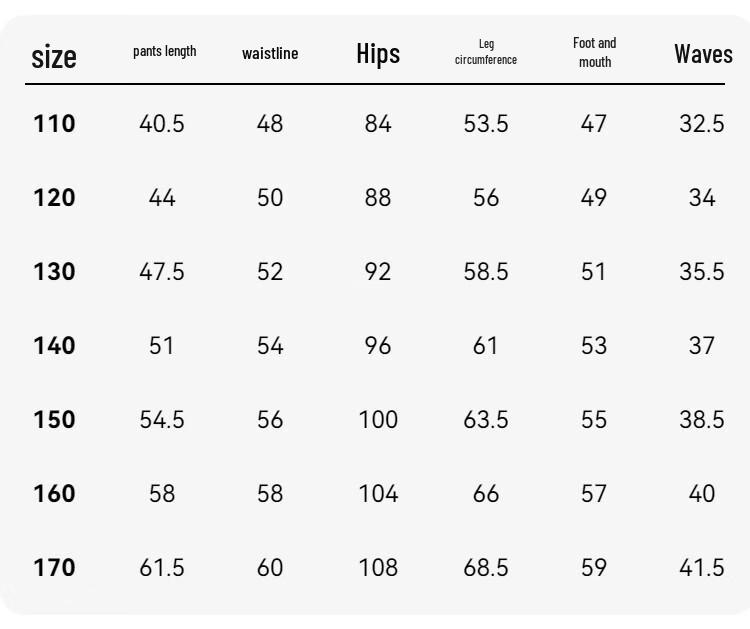Select the "pants length" column header

tap(165, 51)
